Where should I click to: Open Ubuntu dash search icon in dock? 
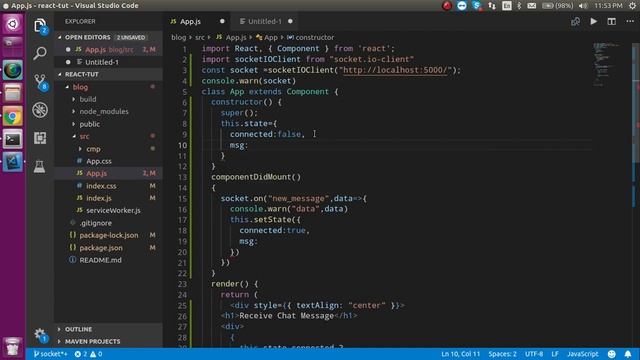[13, 24]
